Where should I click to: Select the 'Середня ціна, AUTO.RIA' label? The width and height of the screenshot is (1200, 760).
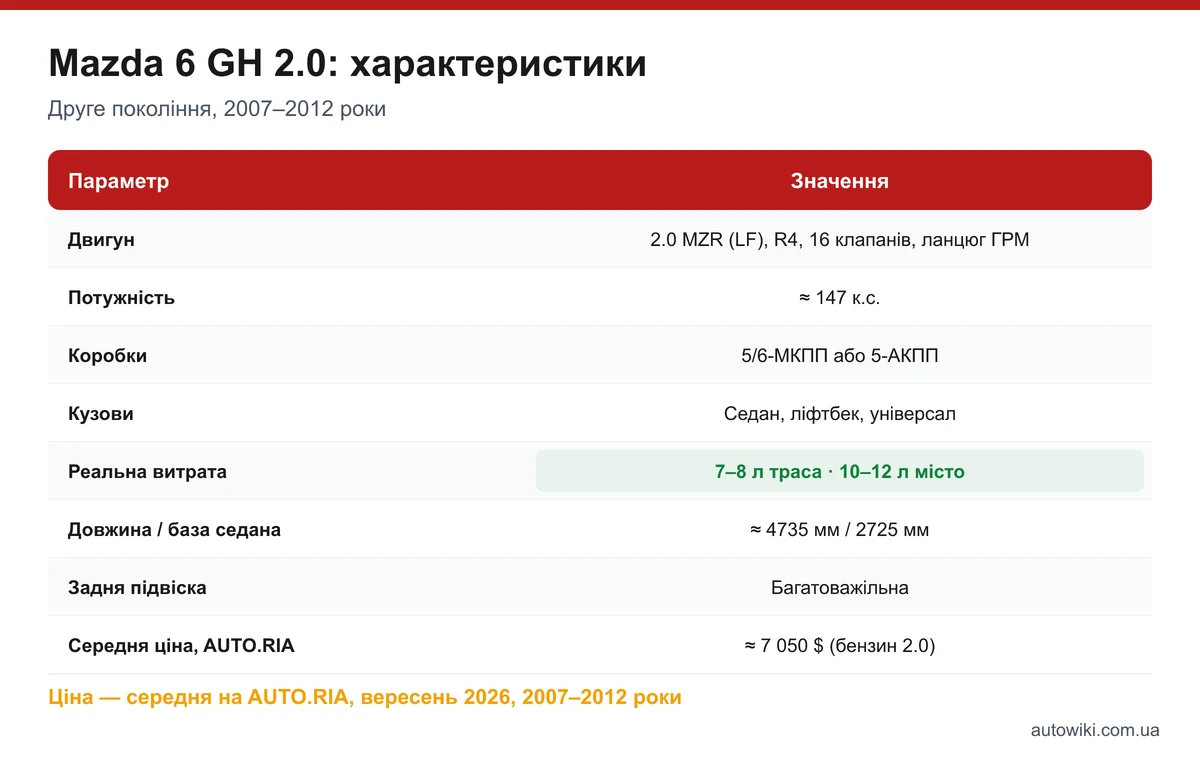pyautogui.click(x=181, y=646)
